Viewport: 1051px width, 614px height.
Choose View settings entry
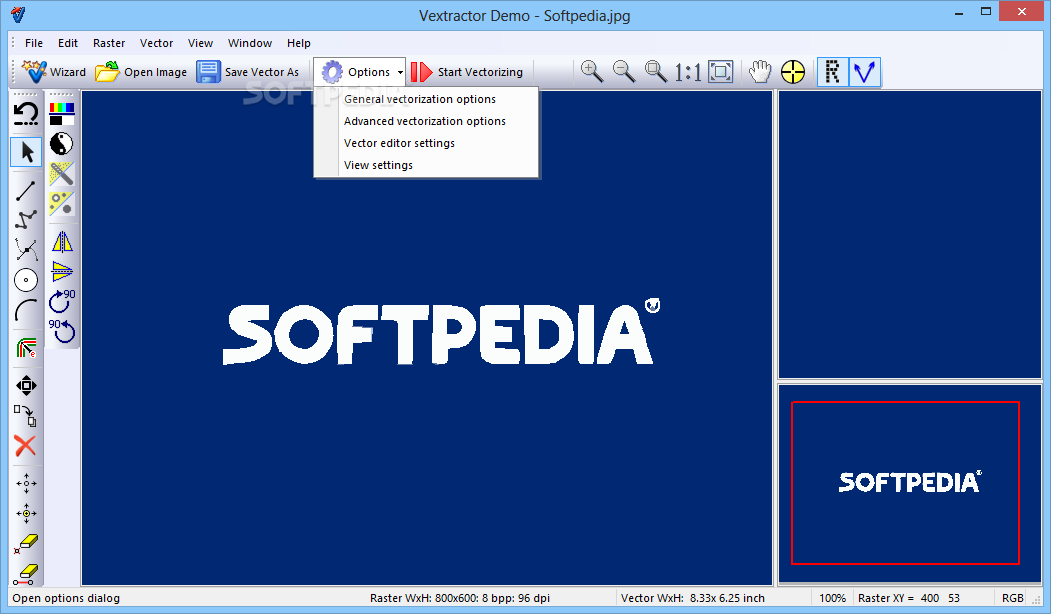click(426, 166)
